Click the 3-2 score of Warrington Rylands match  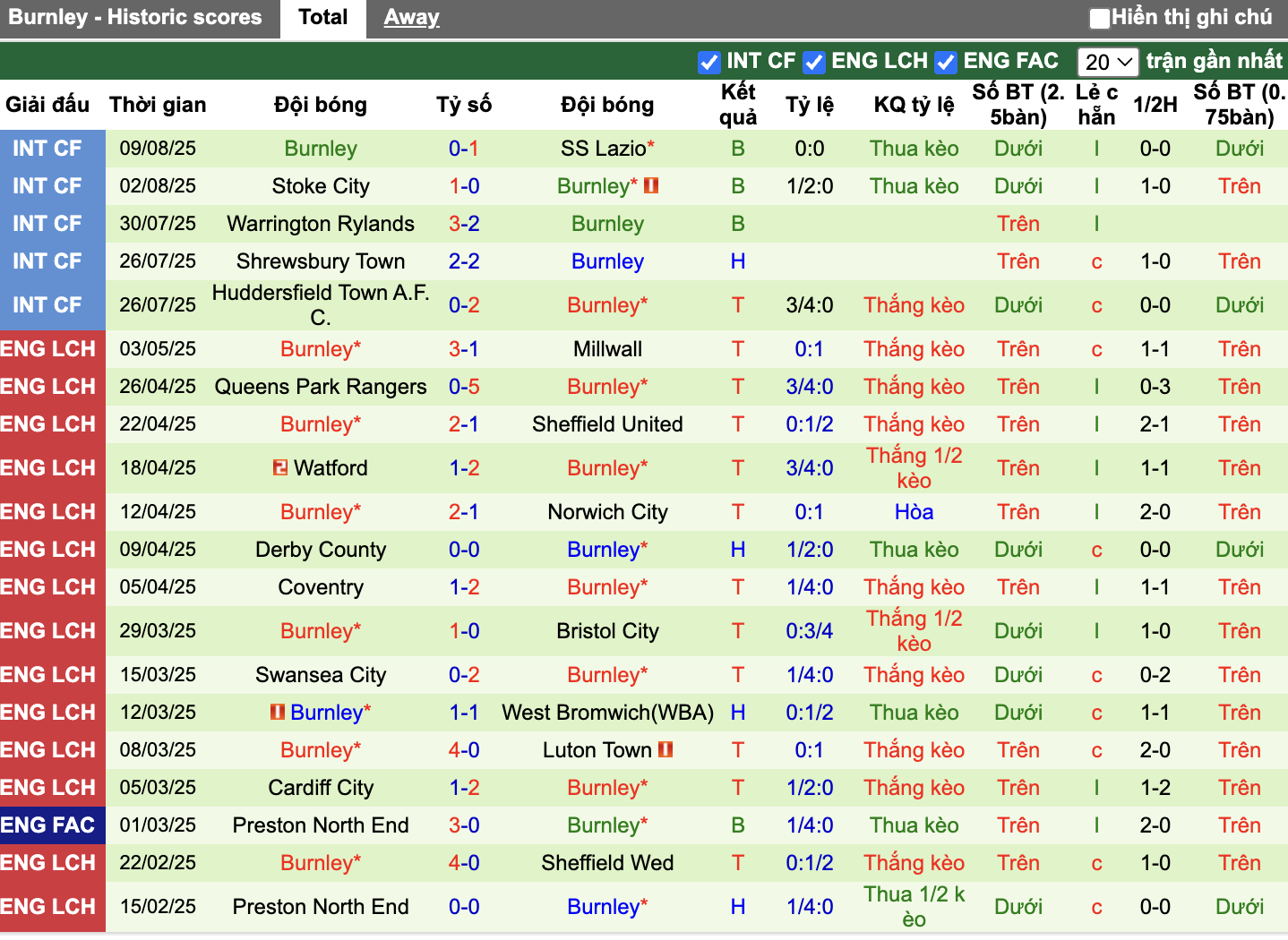(464, 224)
